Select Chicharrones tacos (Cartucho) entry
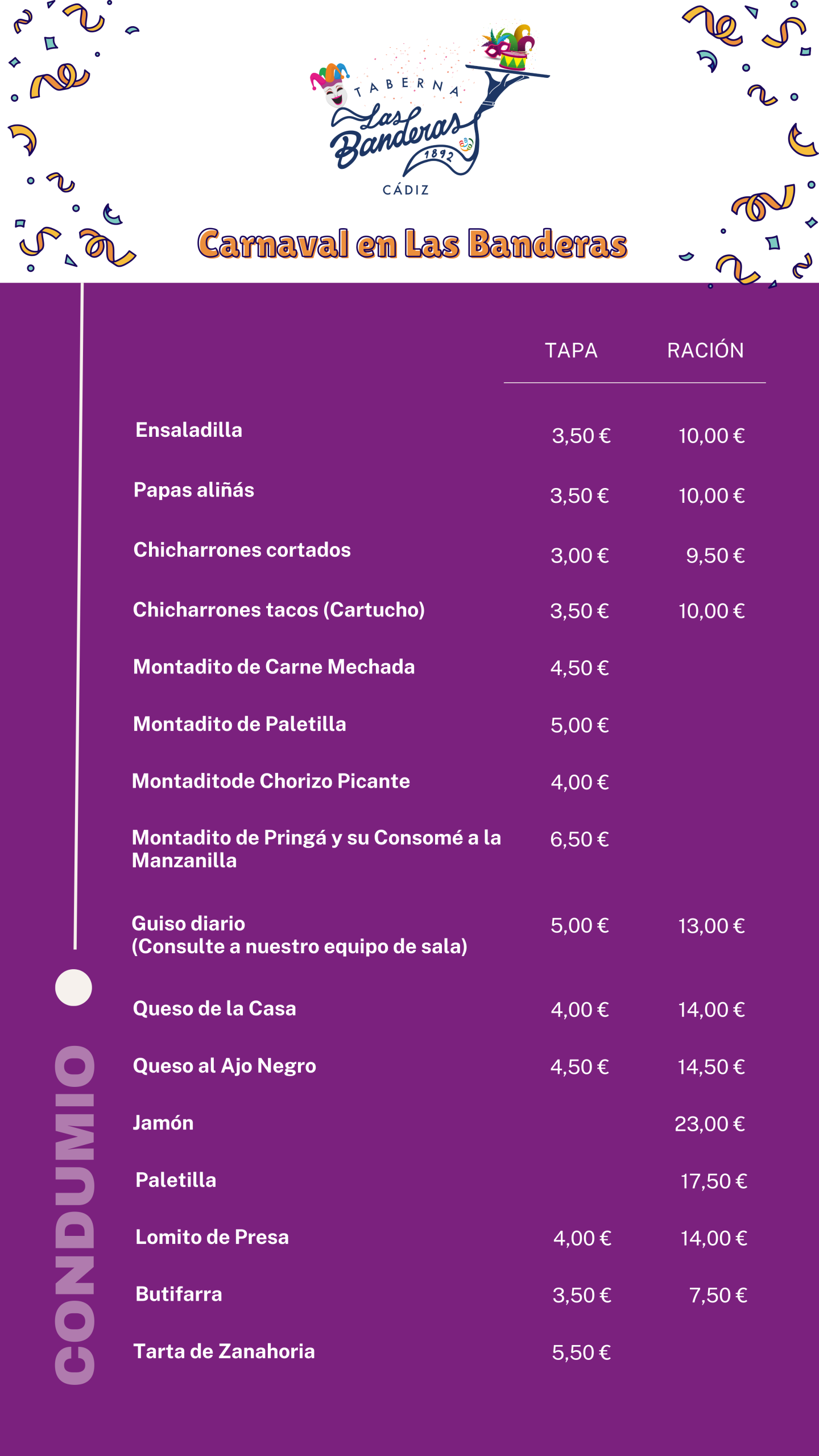Image resolution: width=819 pixels, height=1456 pixels. pos(279,610)
